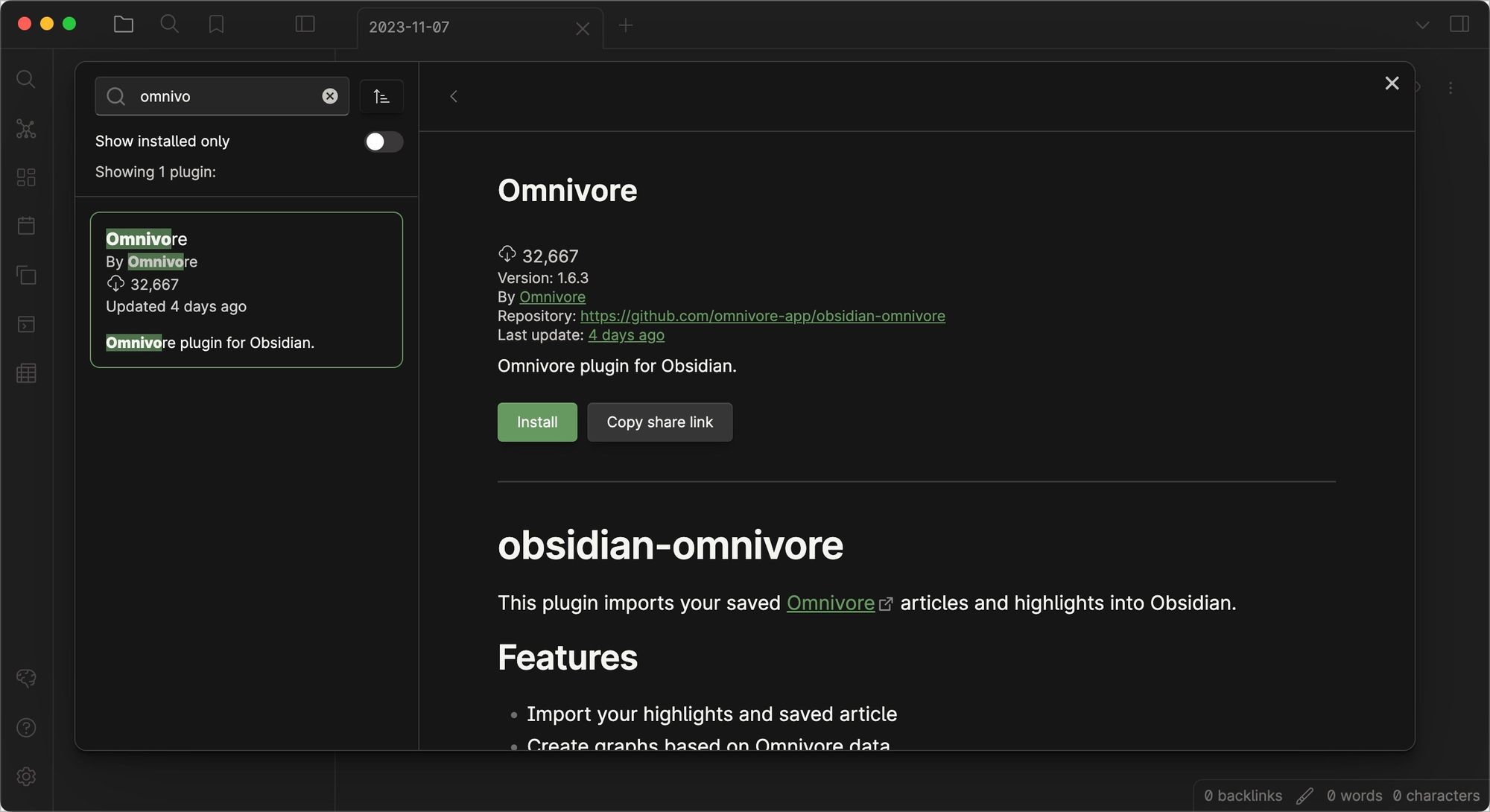Screen dimensions: 1490x812
Task: Open the graph view icon
Action: [x=26, y=128]
